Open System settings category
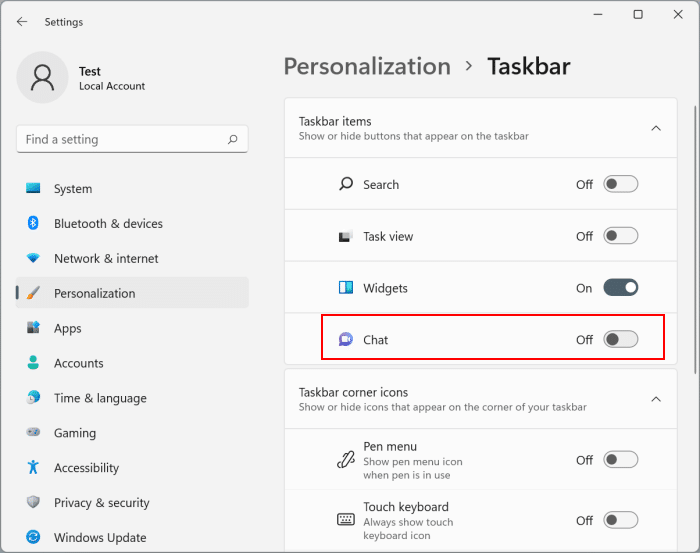Image resolution: width=700 pixels, height=553 pixels. 132,188
